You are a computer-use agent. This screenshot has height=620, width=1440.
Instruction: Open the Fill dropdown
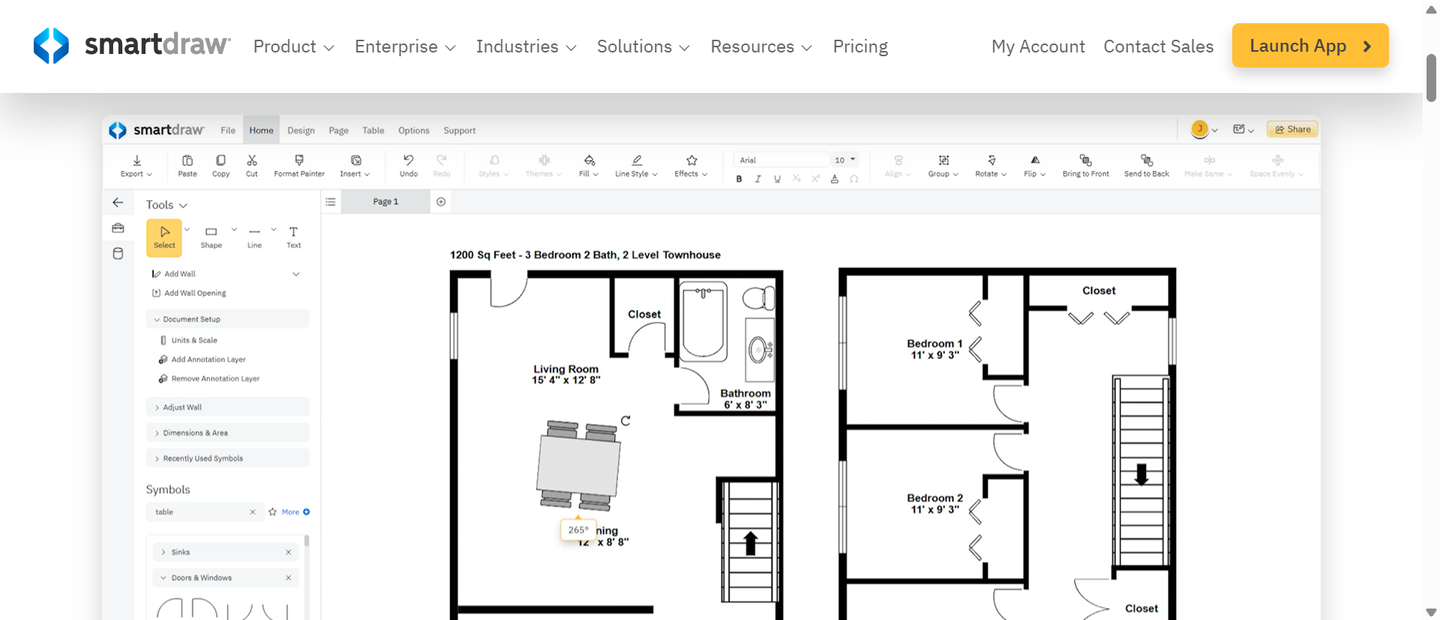click(589, 166)
